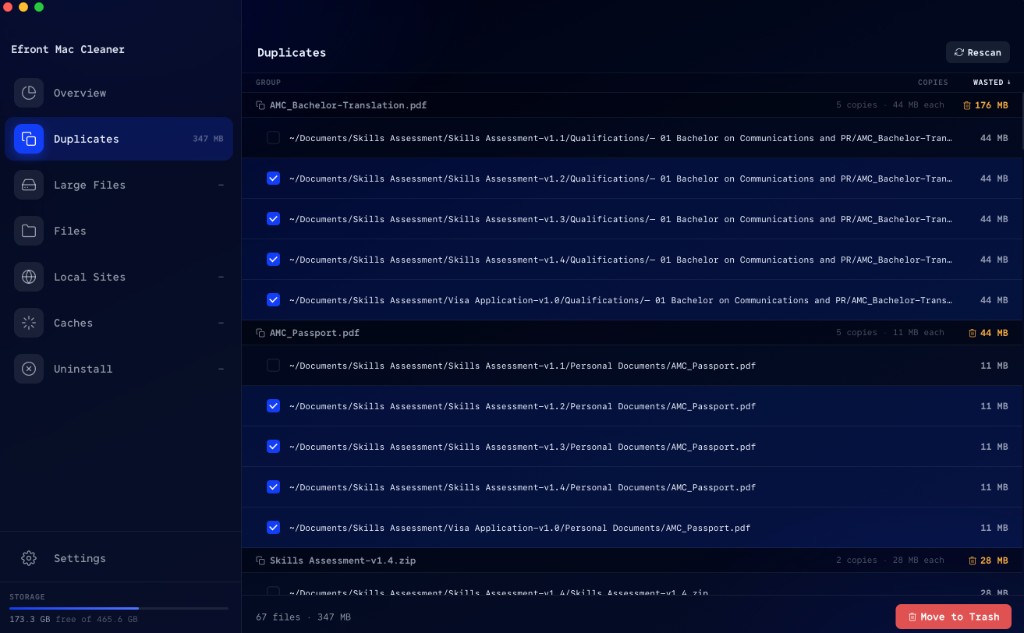Click the Efront Mac Cleaner title
This screenshot has width=1024, height=633.
(68, 49)
